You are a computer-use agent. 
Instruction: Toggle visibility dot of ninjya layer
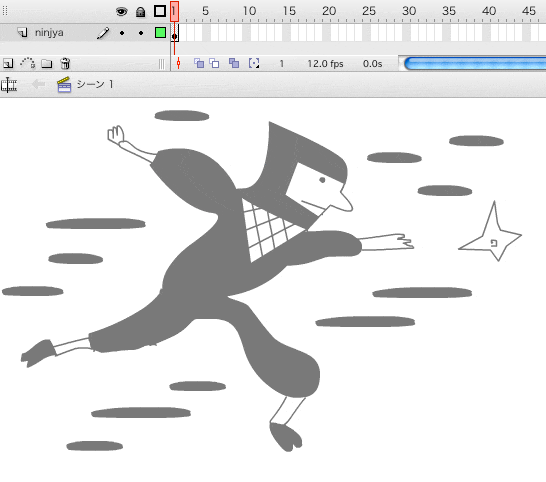122,33
